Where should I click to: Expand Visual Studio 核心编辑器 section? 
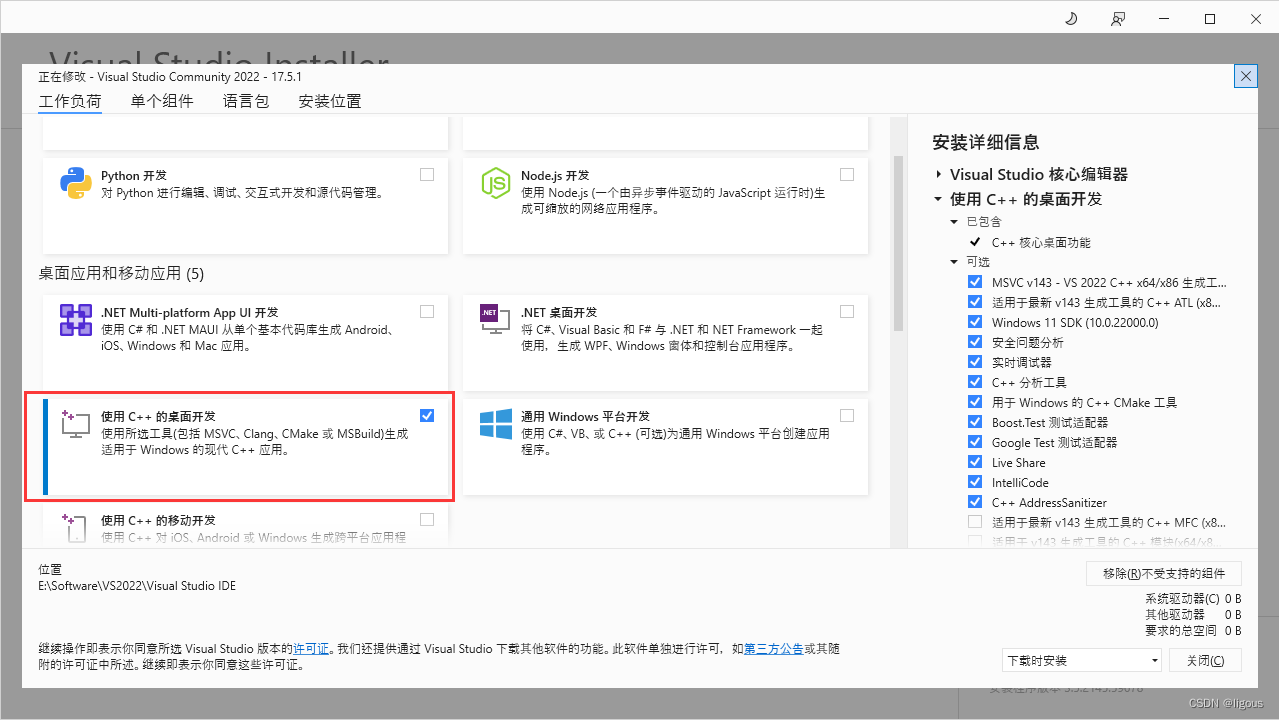(939, 174)
